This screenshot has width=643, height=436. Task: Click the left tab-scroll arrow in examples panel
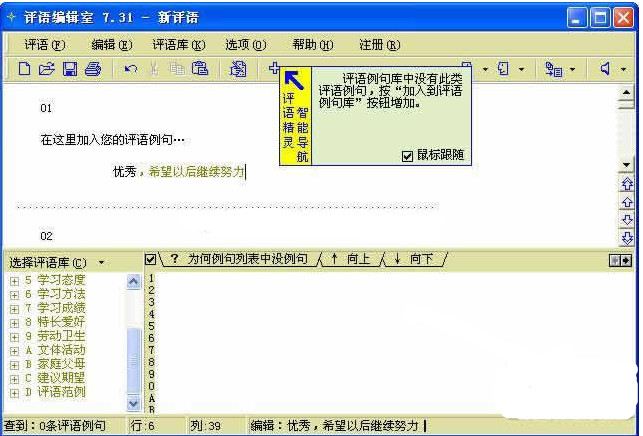click(x=615, y=260)
